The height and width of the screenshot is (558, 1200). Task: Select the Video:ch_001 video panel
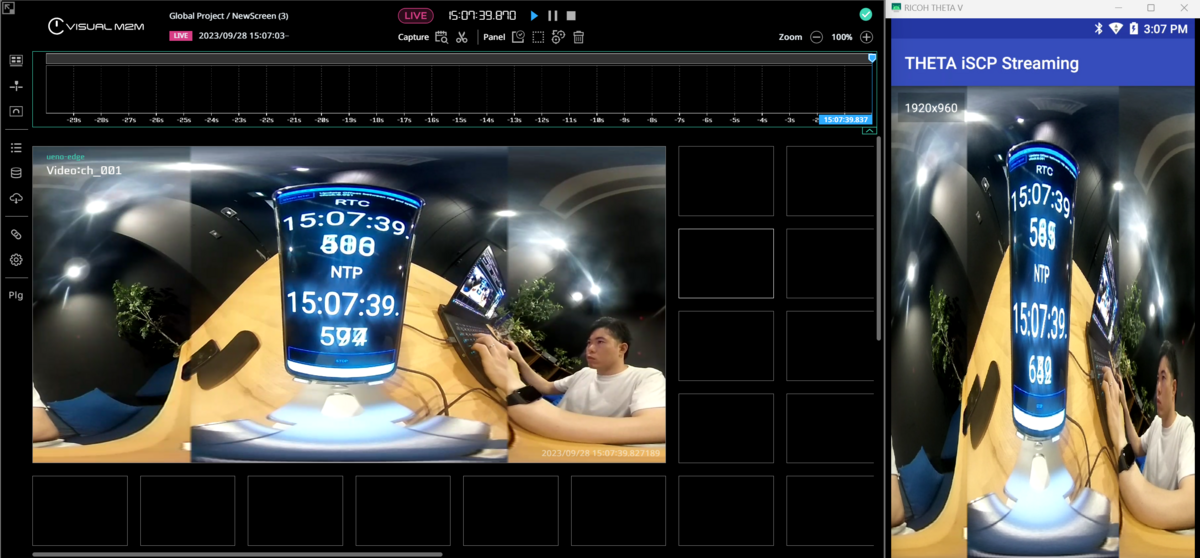(349, 305)
